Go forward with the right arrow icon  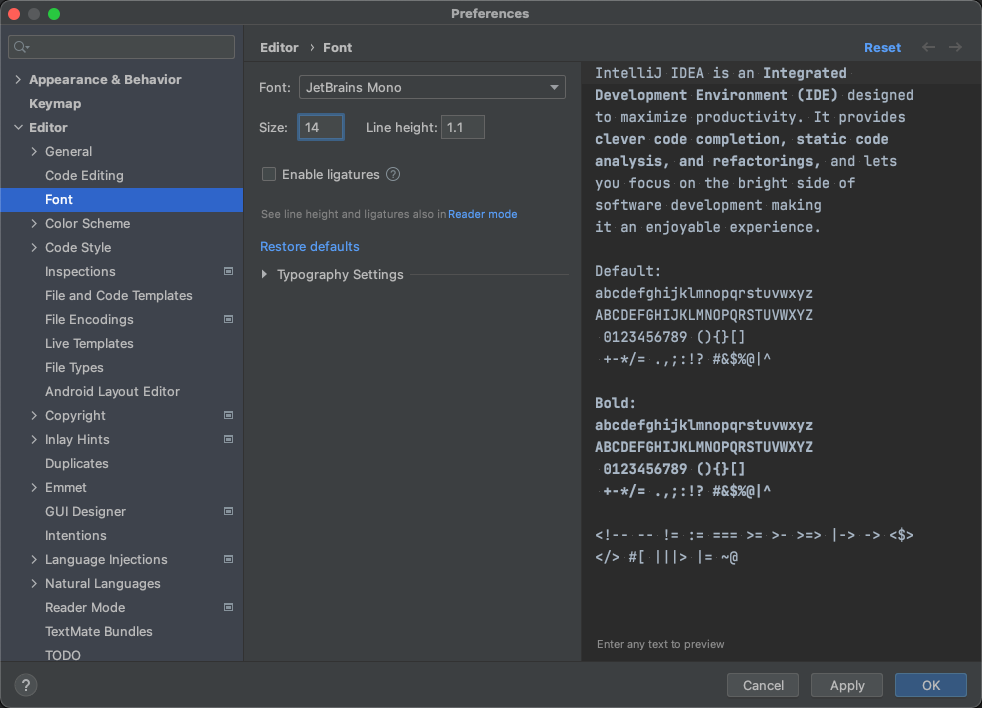click(x=955, y=48)
